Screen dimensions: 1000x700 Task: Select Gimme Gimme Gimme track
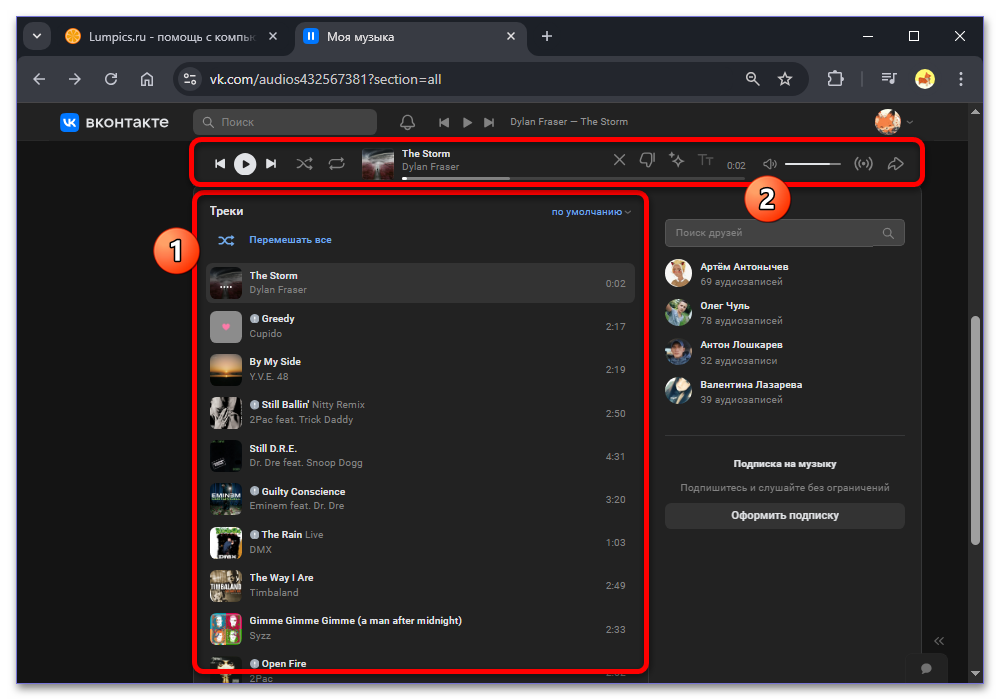click(420, 628)
